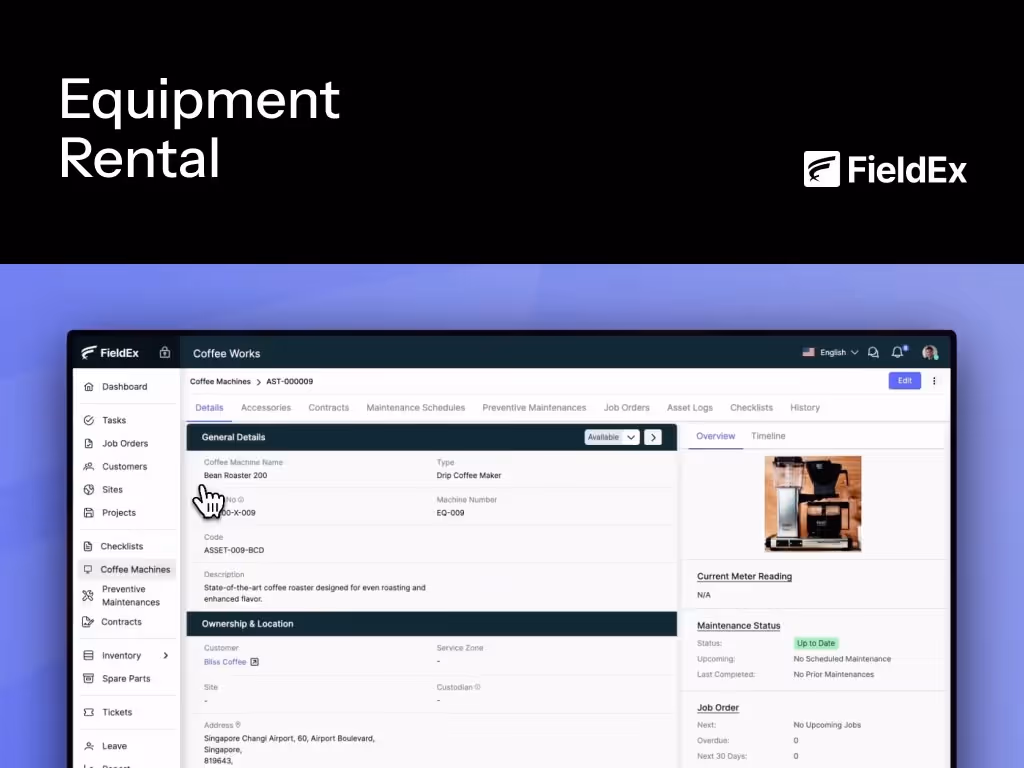
Task: Click the Sites globe icon
Action: click(89, 489)
